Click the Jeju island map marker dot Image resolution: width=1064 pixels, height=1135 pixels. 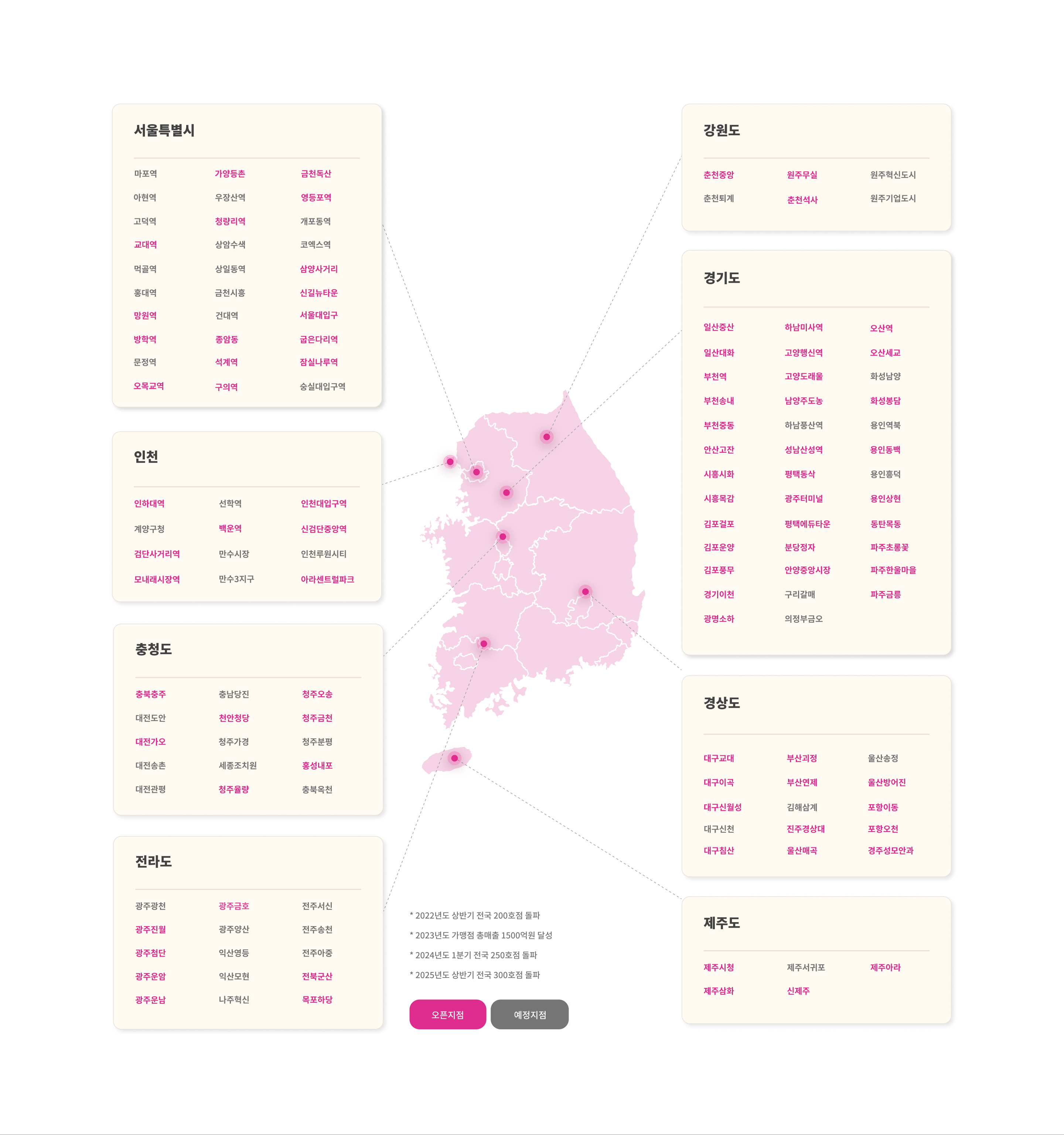click(x=454, y=758)
